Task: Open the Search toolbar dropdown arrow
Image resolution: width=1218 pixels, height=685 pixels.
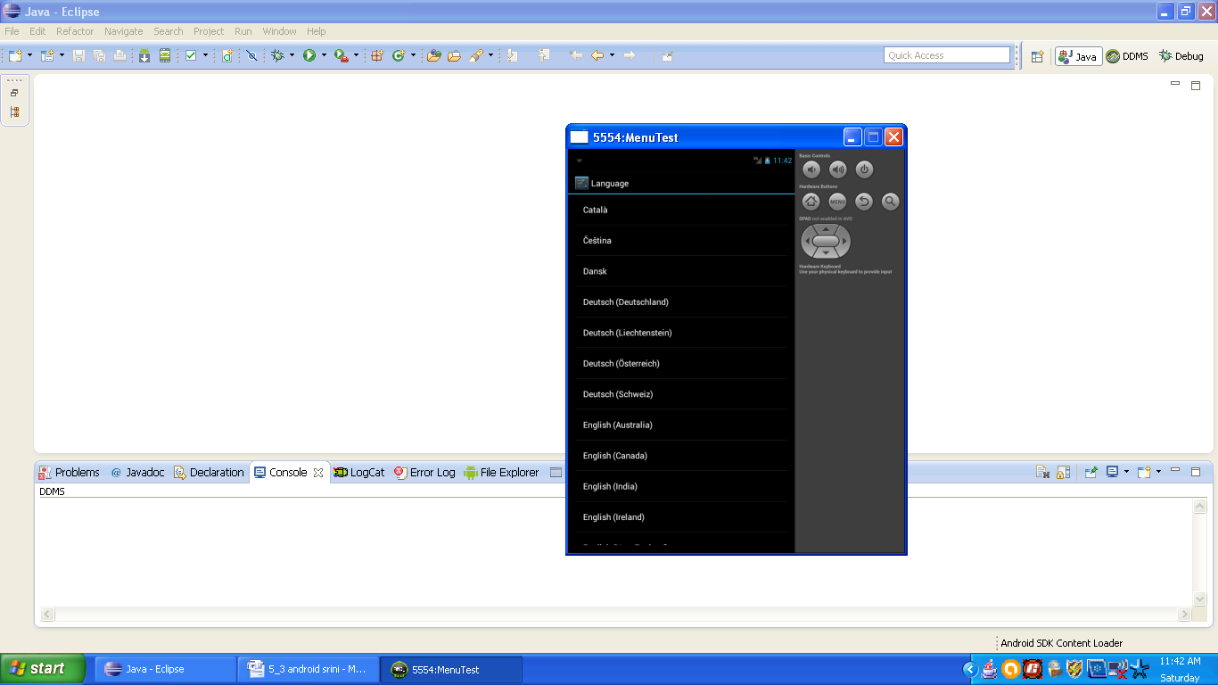Action: (491, 56)
